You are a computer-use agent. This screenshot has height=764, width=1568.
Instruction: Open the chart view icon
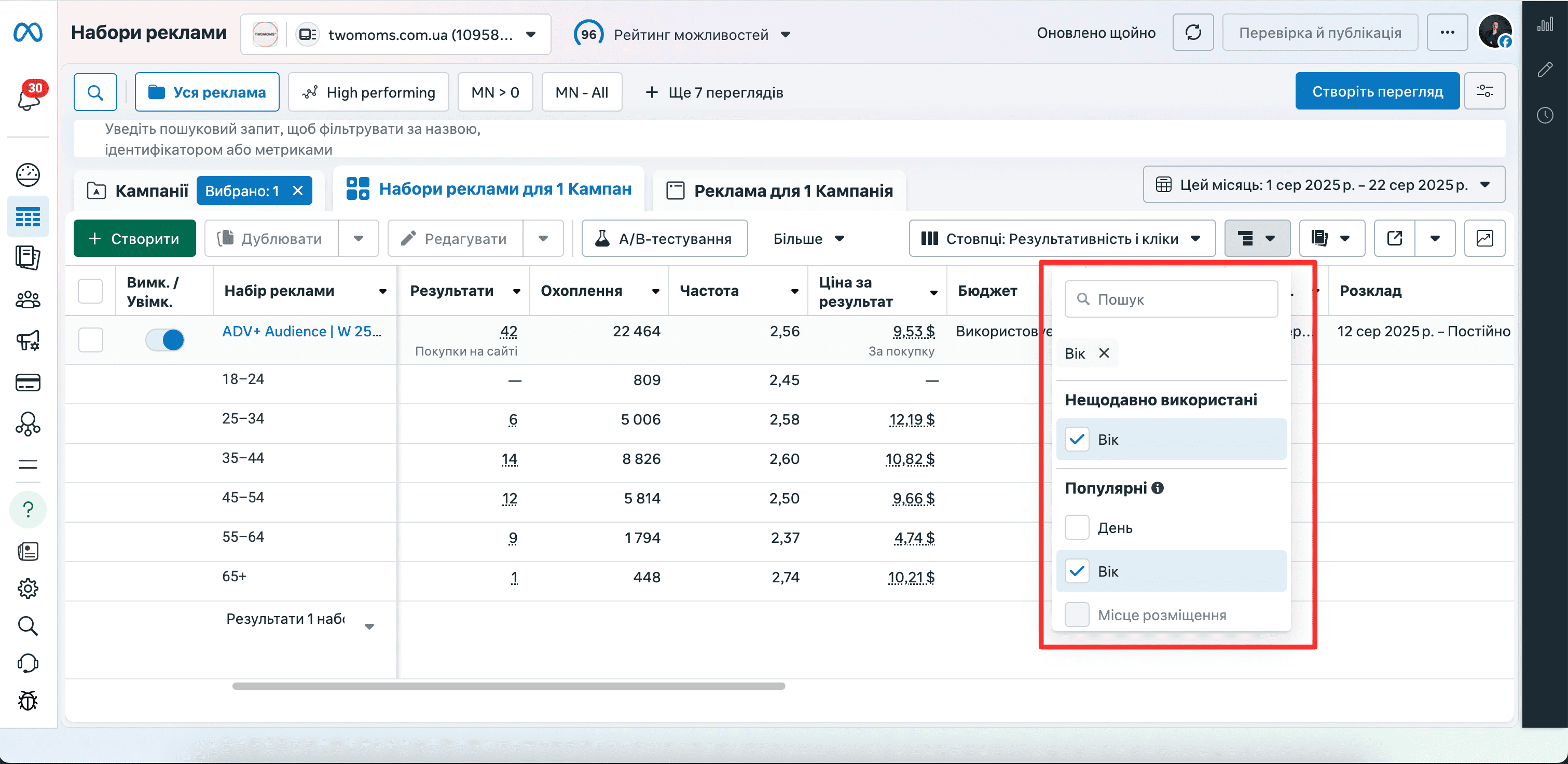point(1484,238)
